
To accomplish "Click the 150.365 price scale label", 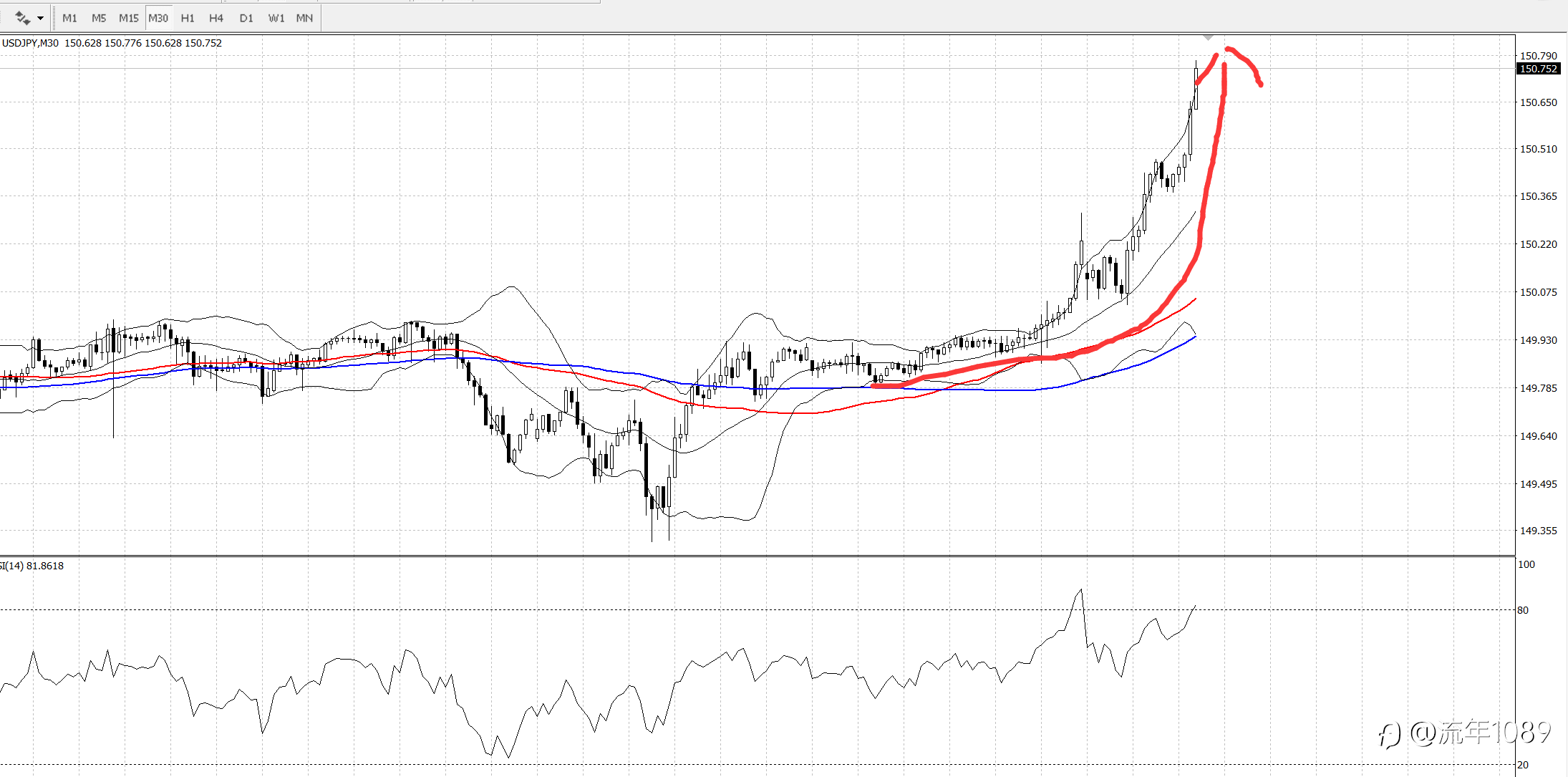I will pos(1538,196).
